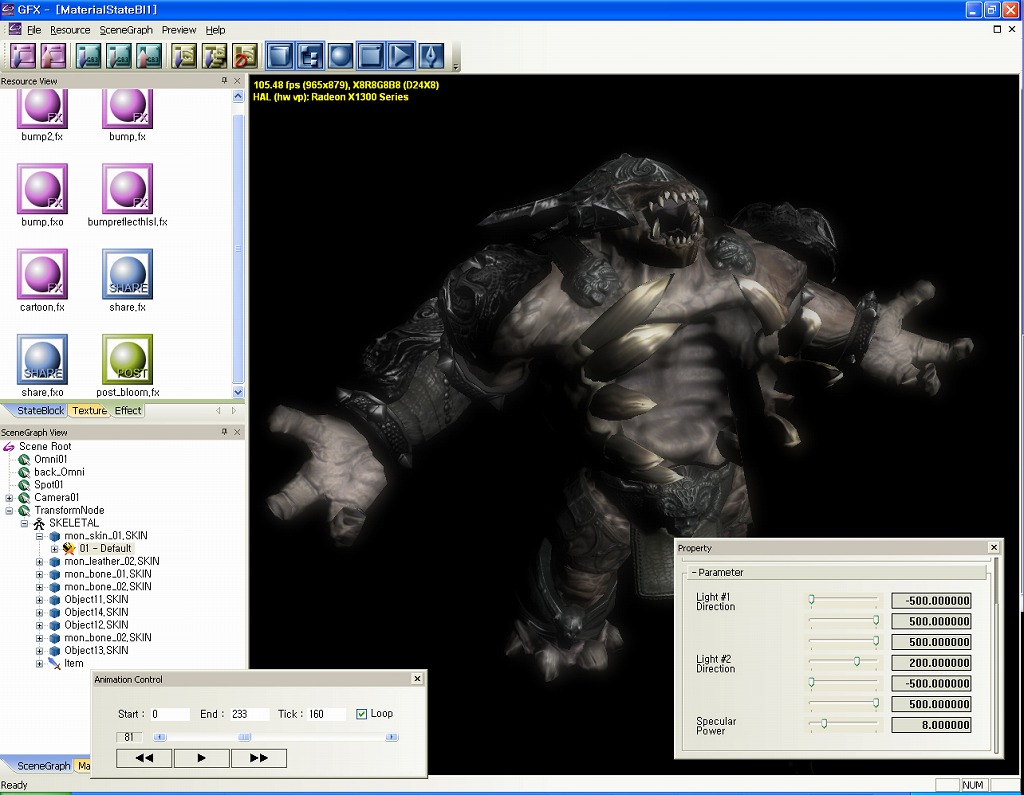
Task: Switch to the StateBlock tab
Action: 40,411
